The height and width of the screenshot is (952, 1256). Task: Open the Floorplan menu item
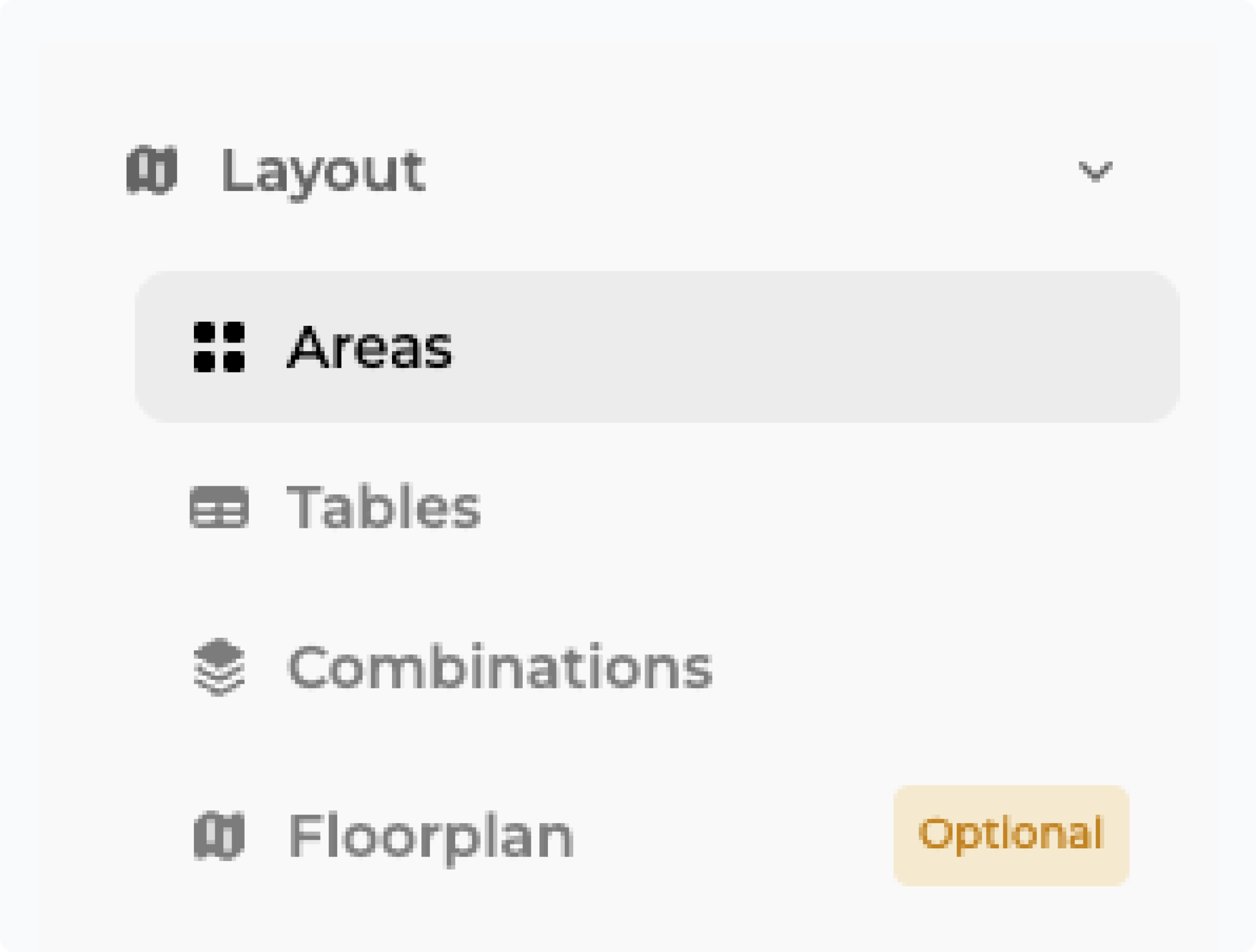[431, 835]
